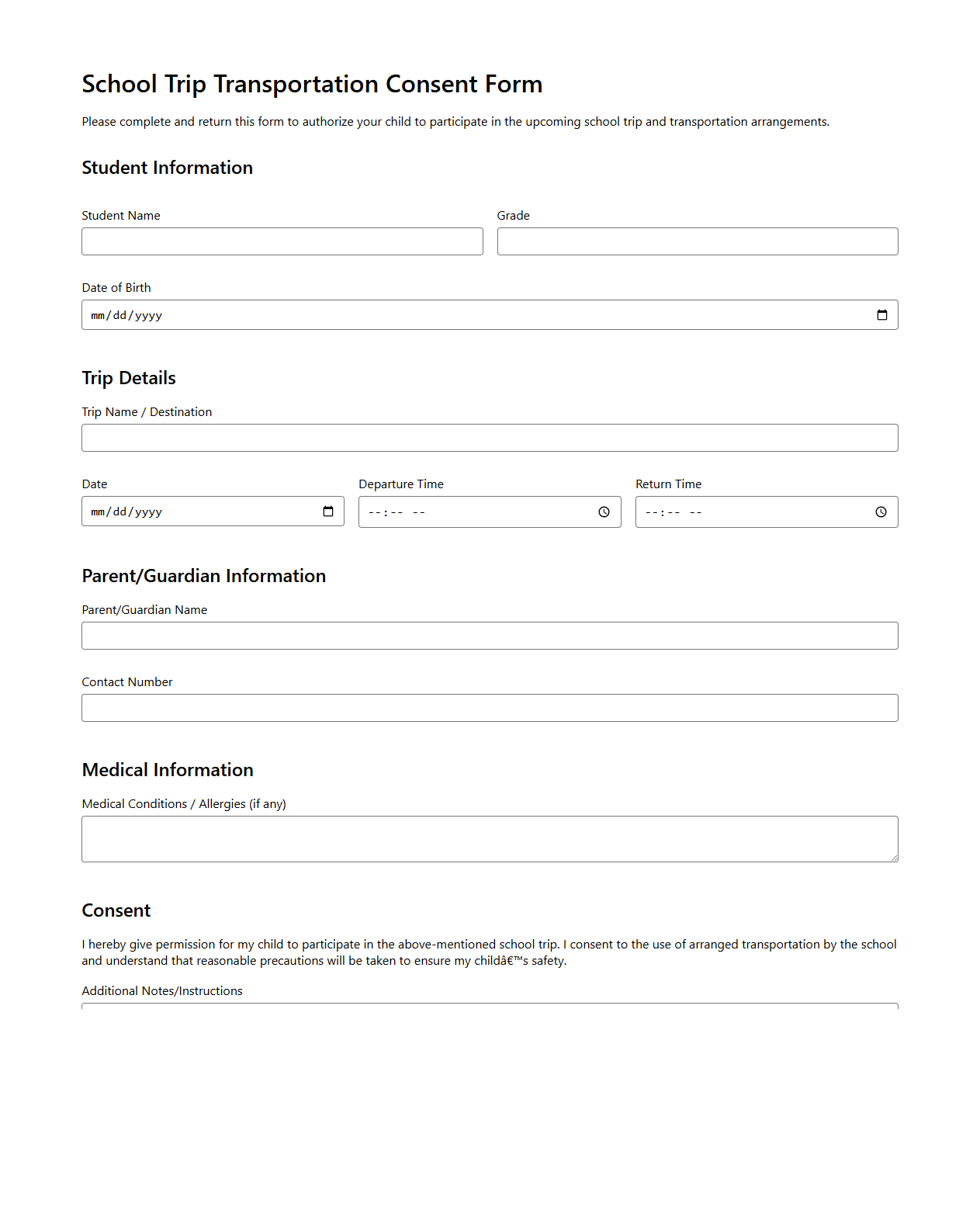This screenshot has width=980, height=1231.
Task: Click the Trip Details section heading
Action: (x=129, y=378)
